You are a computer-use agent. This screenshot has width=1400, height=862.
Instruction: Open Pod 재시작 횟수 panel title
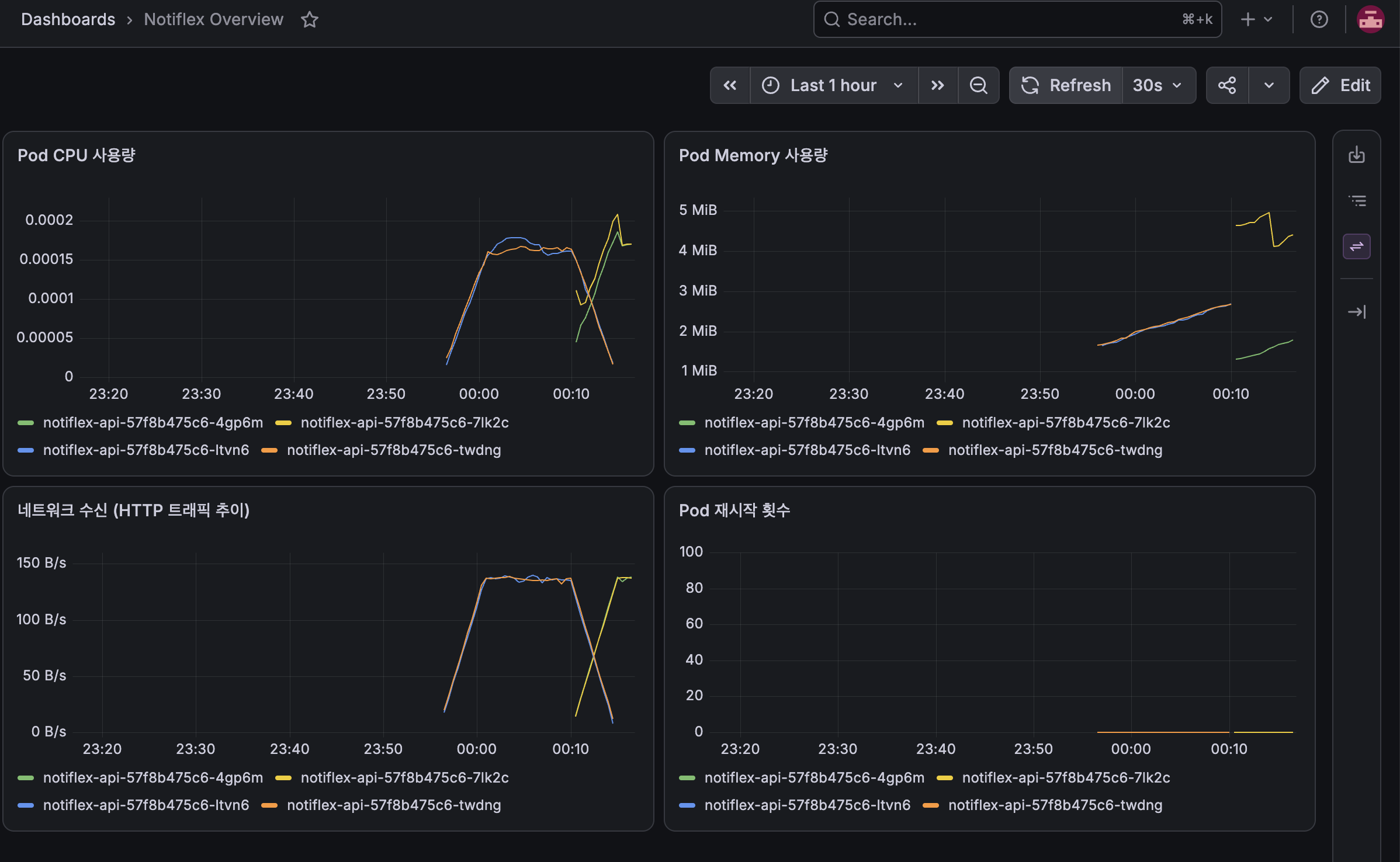(734, 510)
